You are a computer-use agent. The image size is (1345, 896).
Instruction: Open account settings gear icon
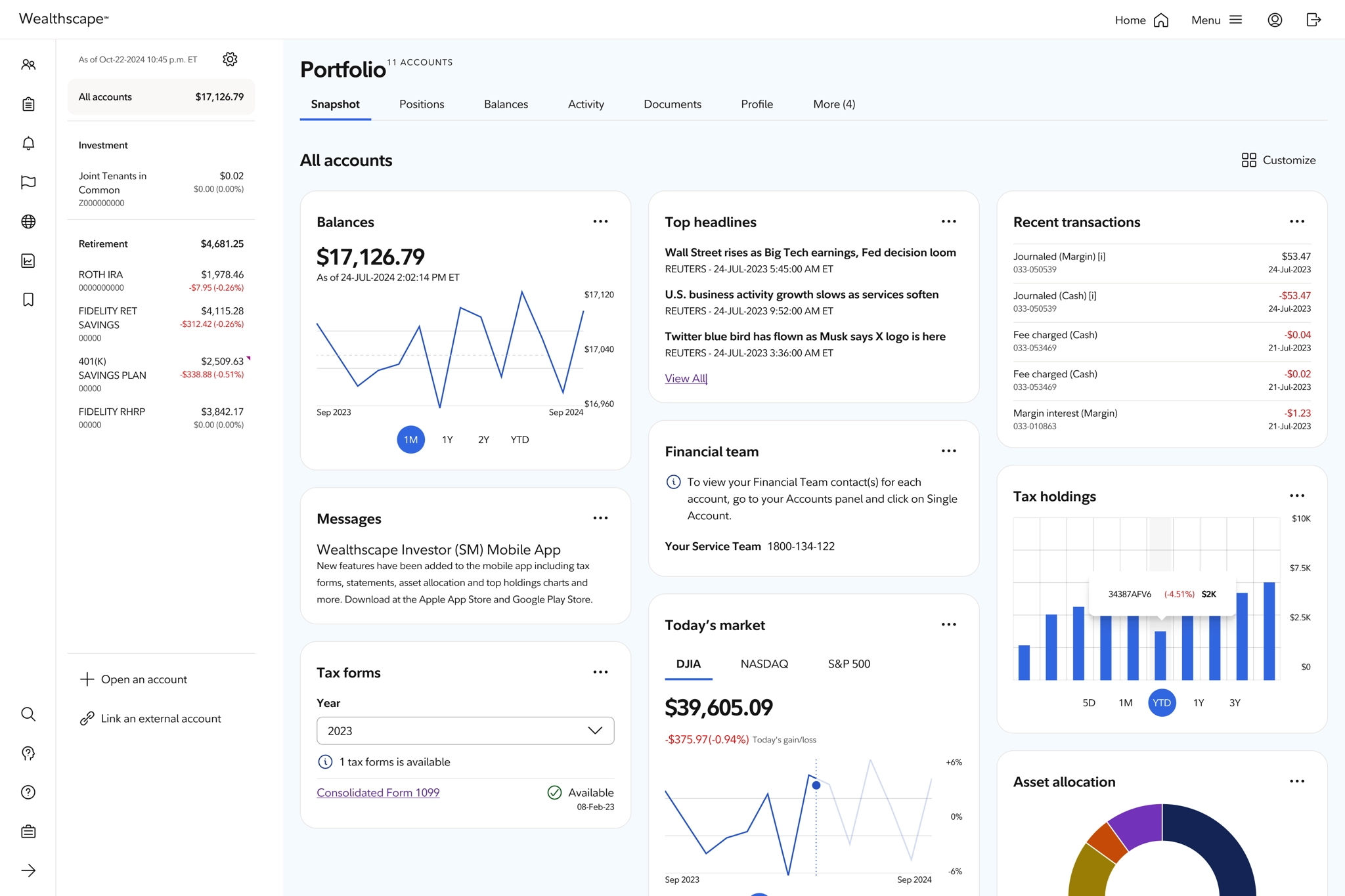point(230,59)
